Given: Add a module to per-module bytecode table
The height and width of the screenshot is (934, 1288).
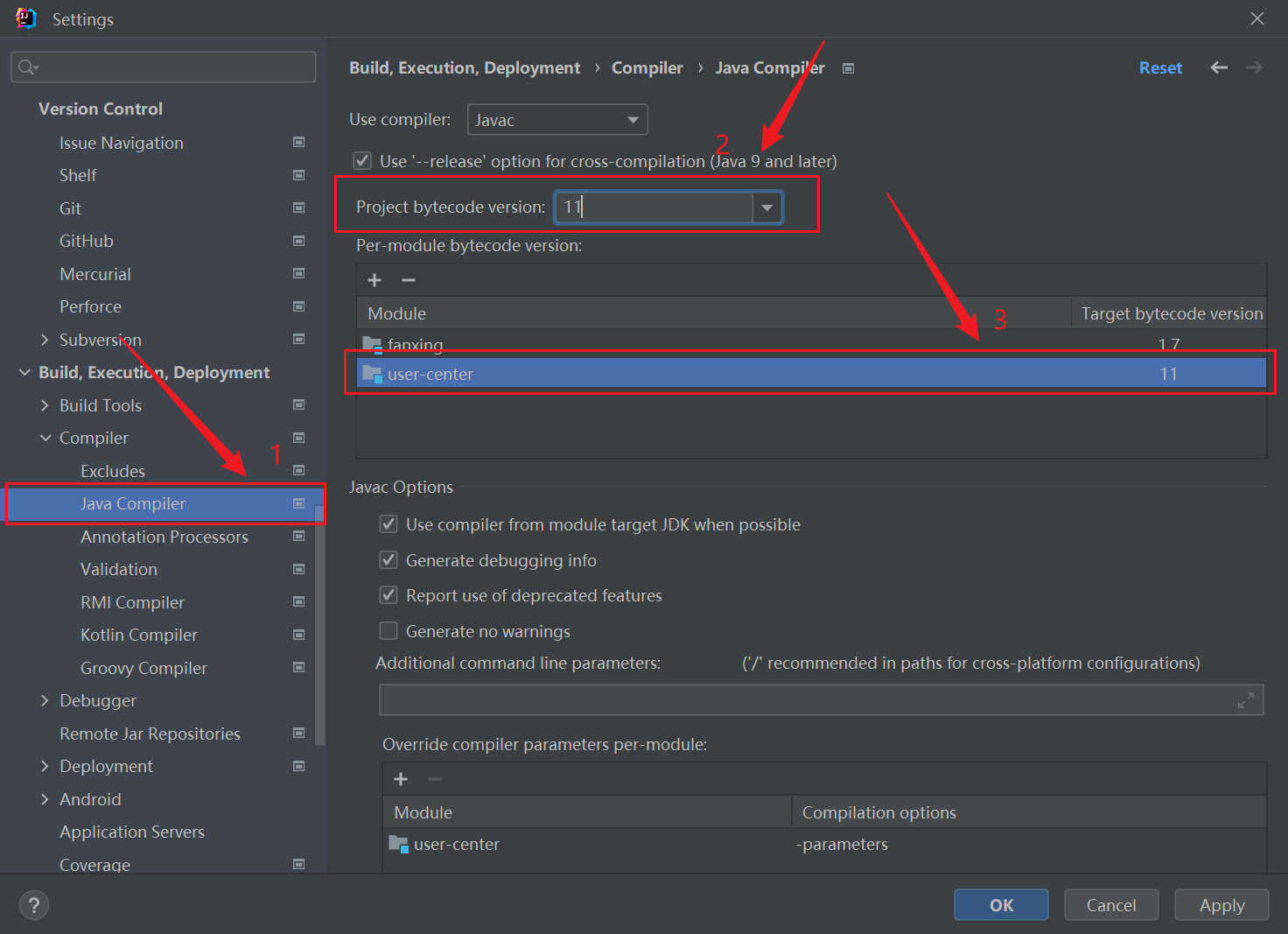Looking at the screenshot, I should pyautogui.click(x=374, y=280).
